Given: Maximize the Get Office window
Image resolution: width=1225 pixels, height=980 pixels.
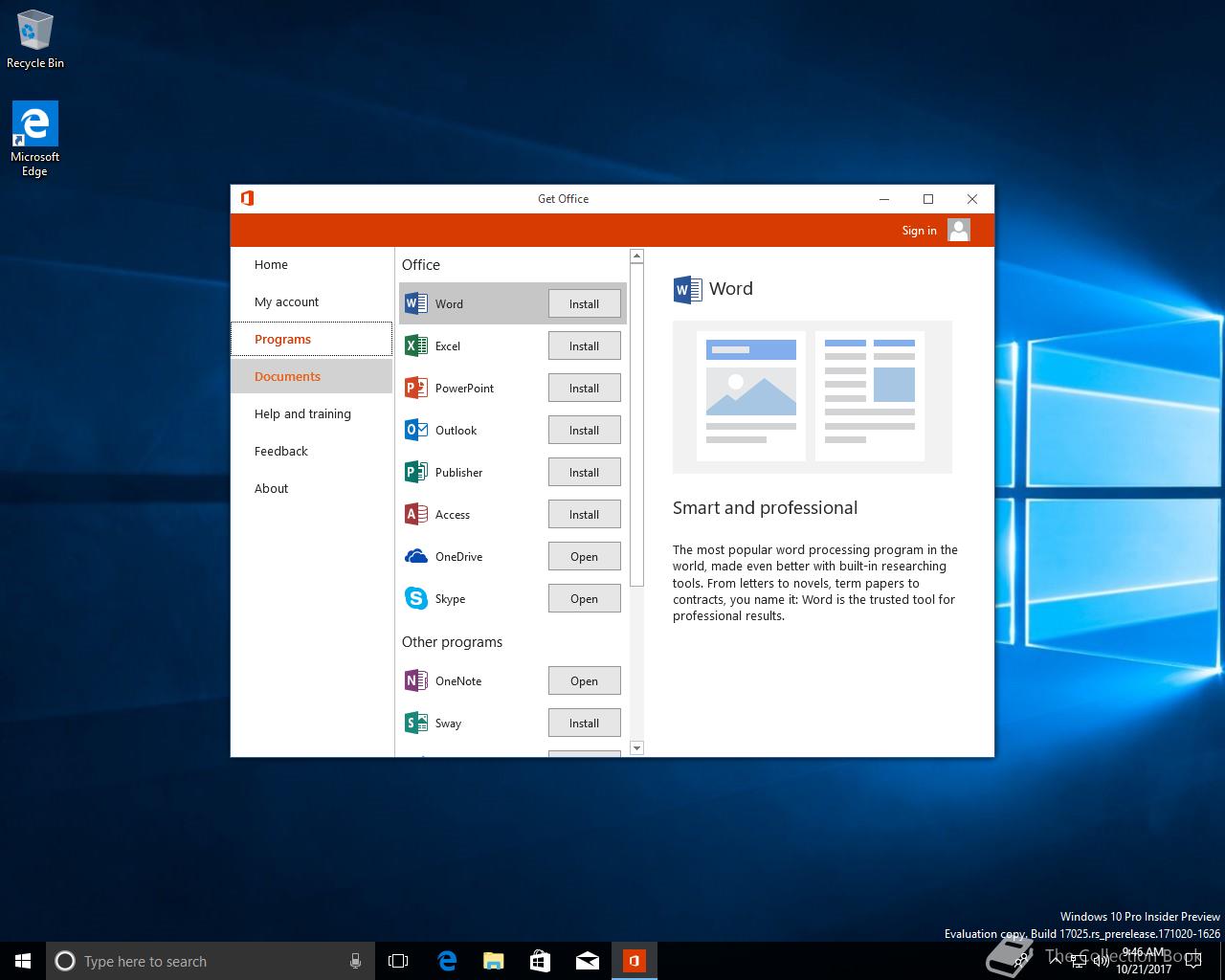Looking at the screenshot, I should coord(927,198).
